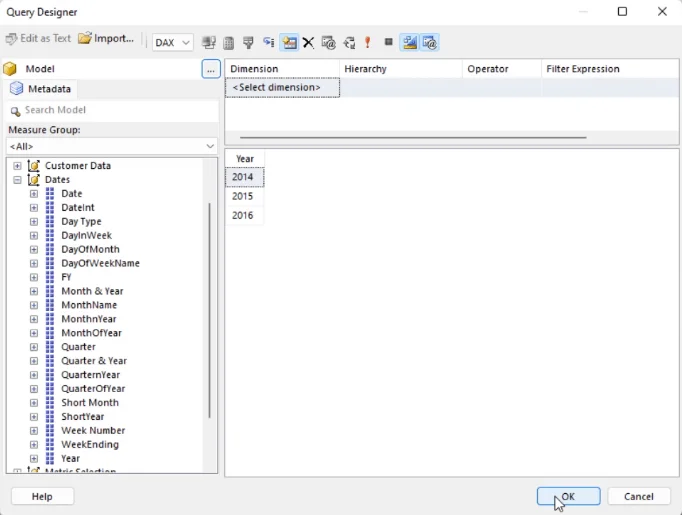Select the MonthName field
Image resolution: width=682 pixels, height=515 pixels.
point(89,305)
